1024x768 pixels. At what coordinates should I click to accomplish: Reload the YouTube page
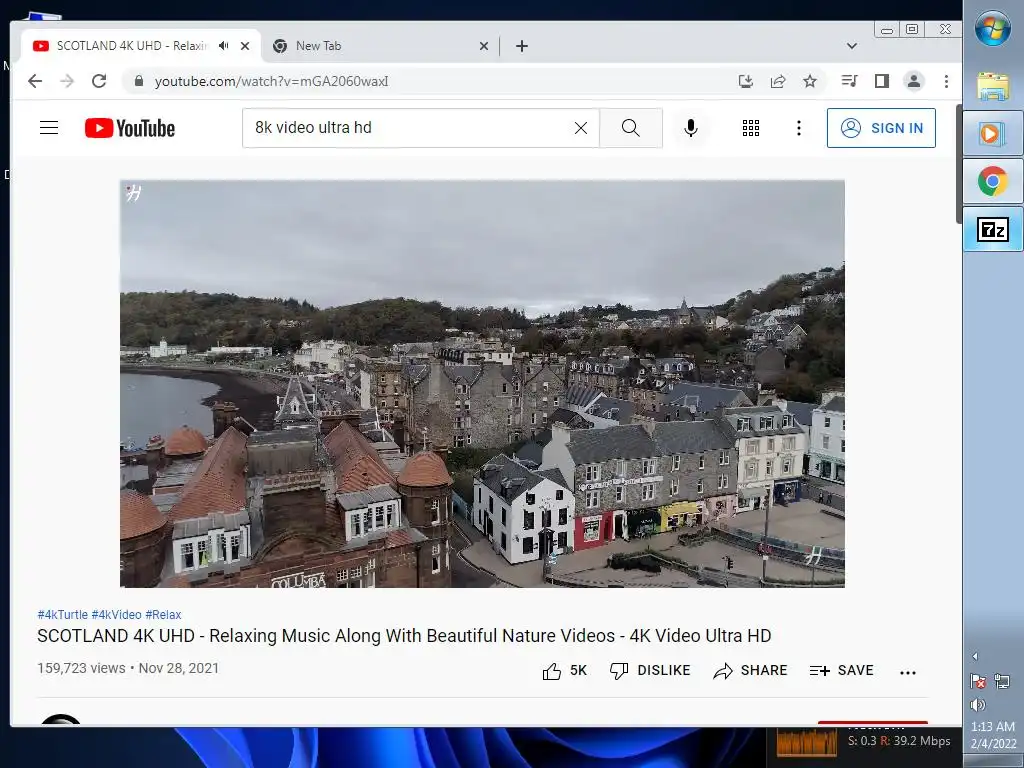99,81
